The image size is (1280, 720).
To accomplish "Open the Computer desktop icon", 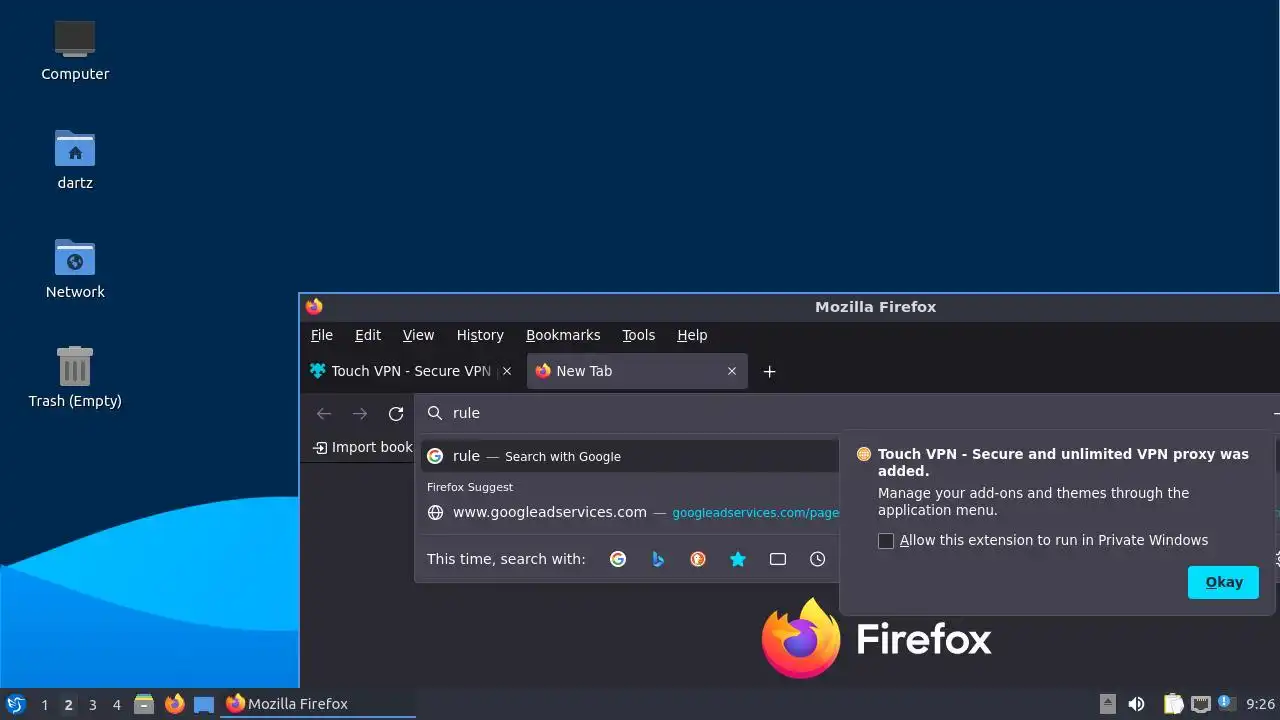I will pos(75,49).
